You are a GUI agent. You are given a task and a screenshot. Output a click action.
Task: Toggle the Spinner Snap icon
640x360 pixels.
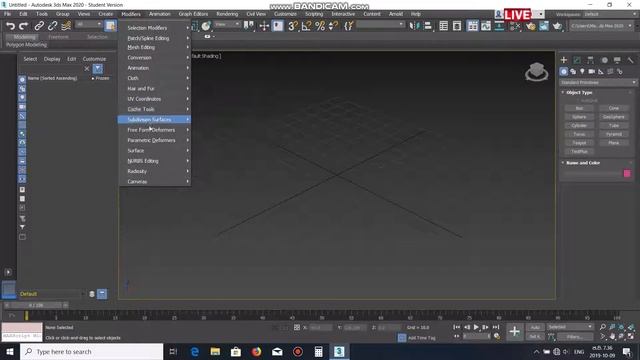[333, 26]
